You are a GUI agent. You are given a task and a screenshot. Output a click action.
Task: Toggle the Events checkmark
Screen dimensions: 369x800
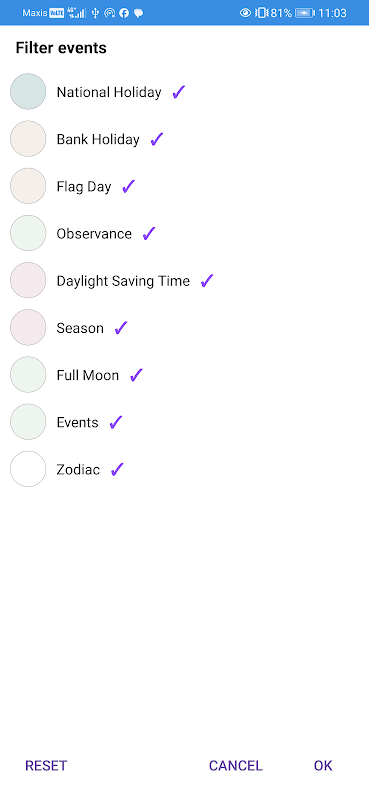[116, 422]
